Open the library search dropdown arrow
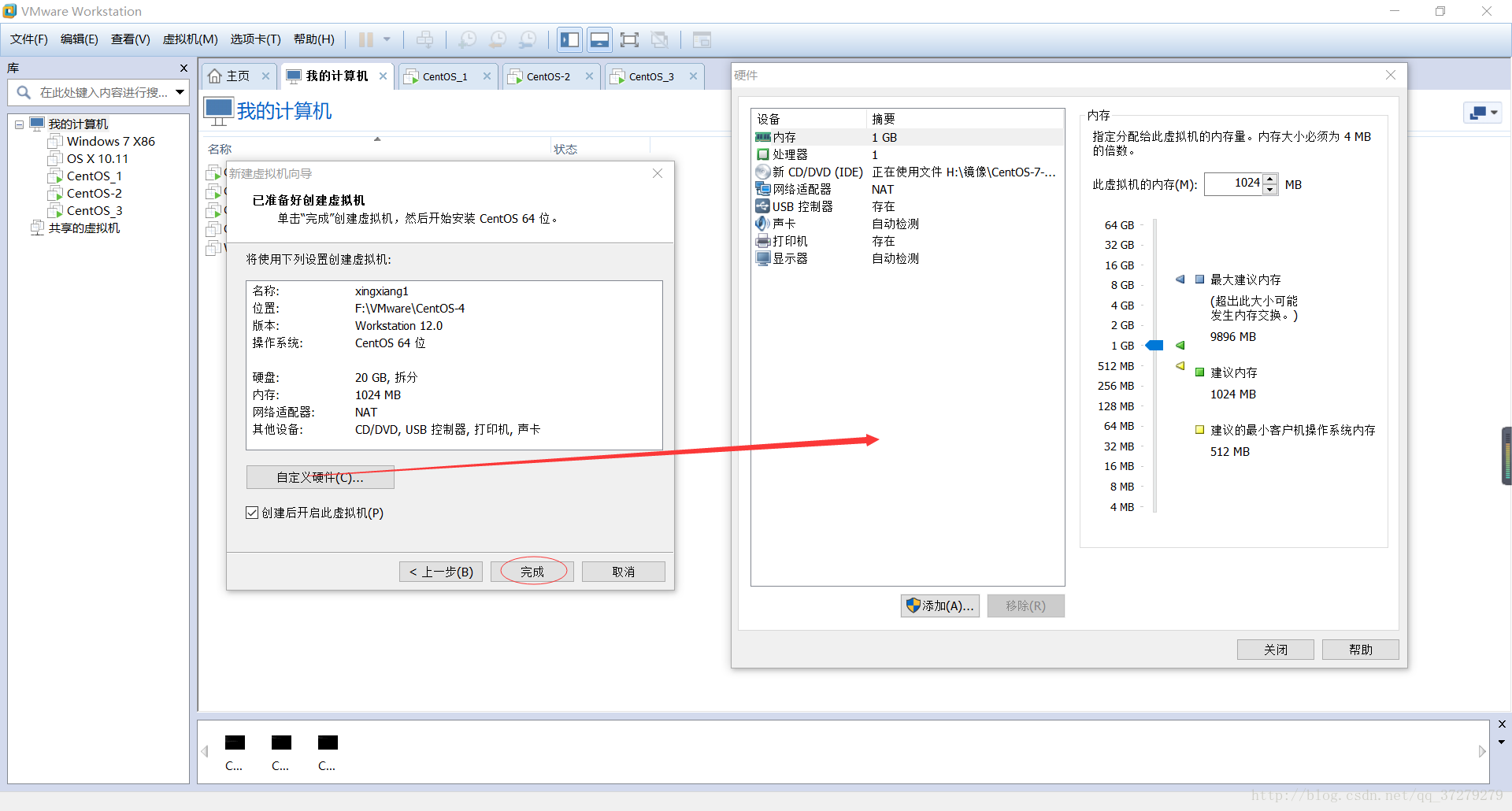Viewport: 1512px width, 811px height. [x=180, y=92]
